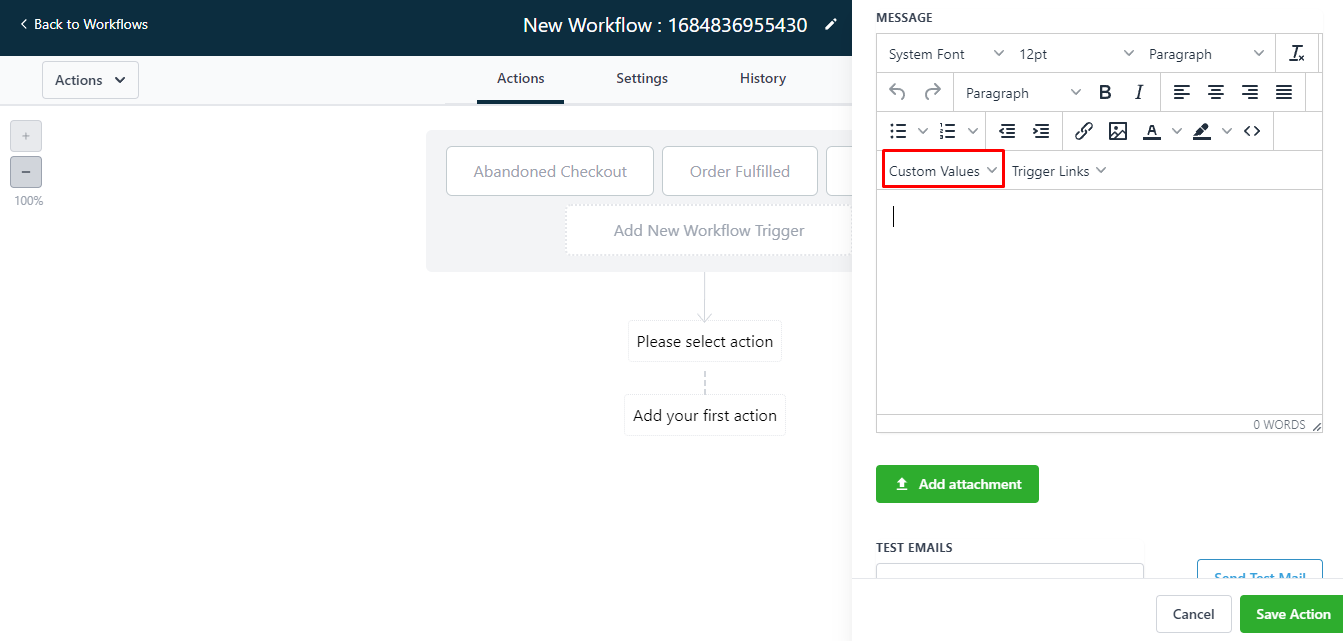Expand the Custom Values dropdown
This screenshot has height=641, width=1343.
coord(943,171)
